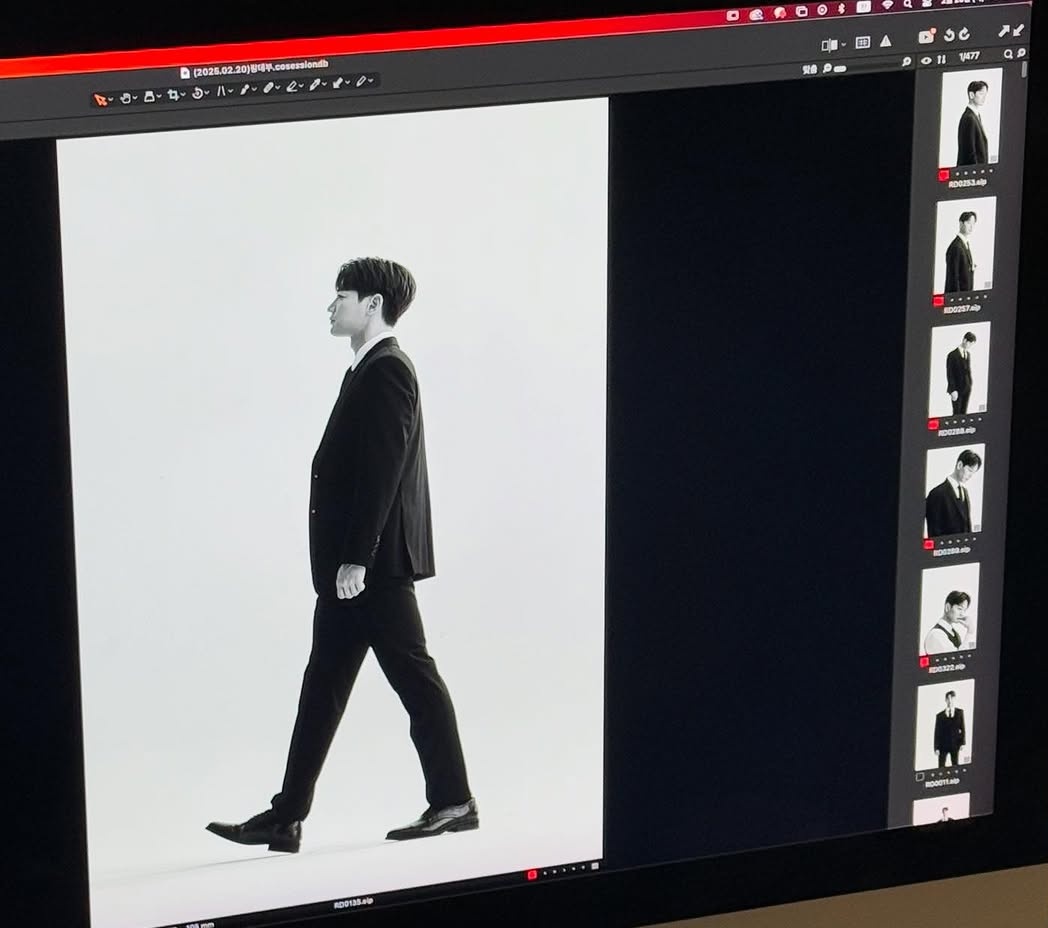Click viewer zoom-in magnifier at slider end
Image resolution: width=1048 pixels, height=928 pixels.
click(x=906, y=62)
